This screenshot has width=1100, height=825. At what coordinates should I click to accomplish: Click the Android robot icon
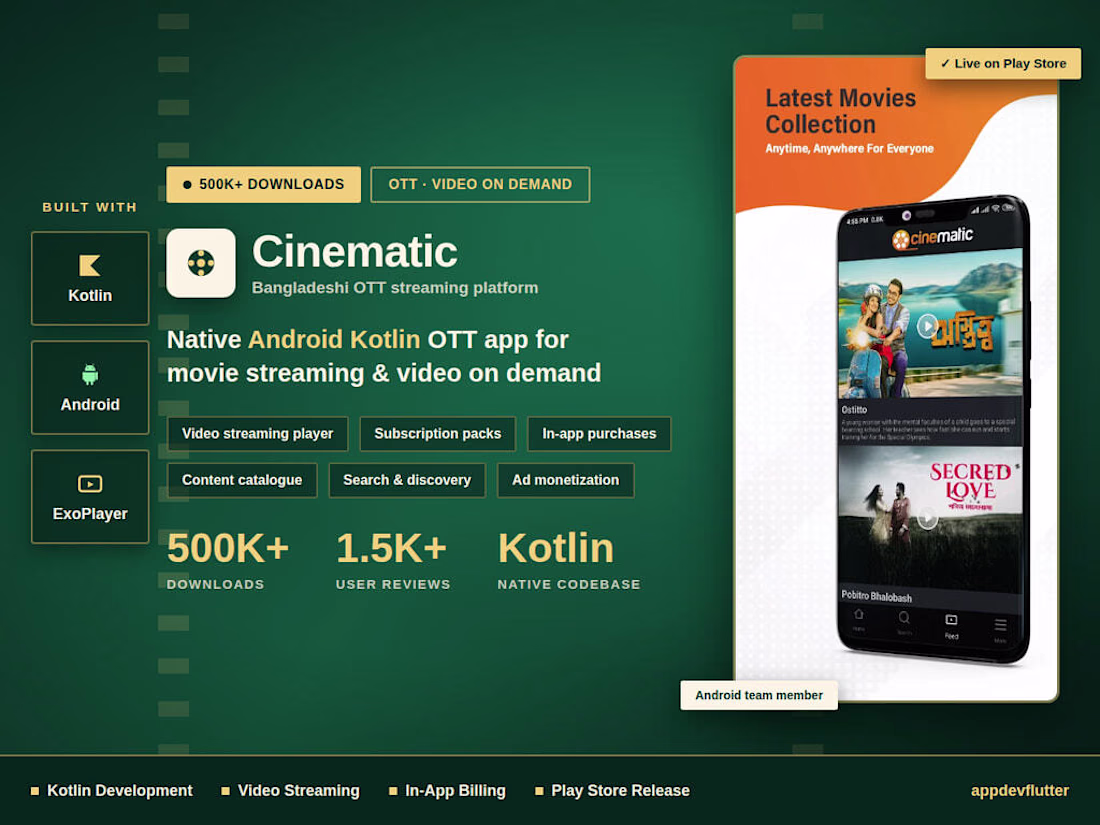(90, 375)
